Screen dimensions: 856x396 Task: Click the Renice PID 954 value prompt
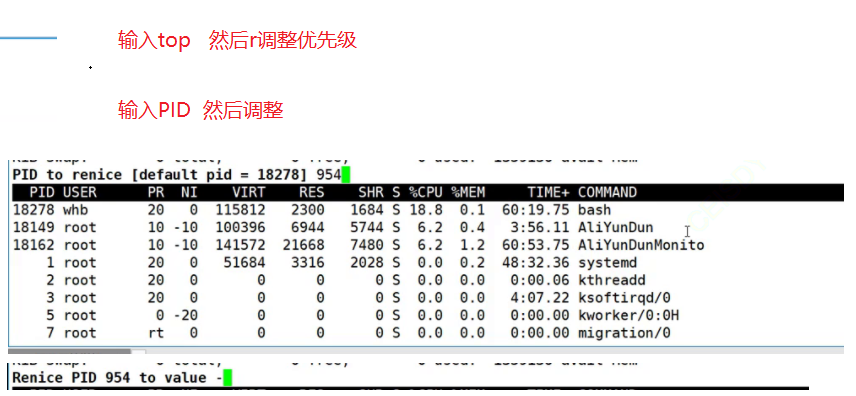click(x=122, y=378)
